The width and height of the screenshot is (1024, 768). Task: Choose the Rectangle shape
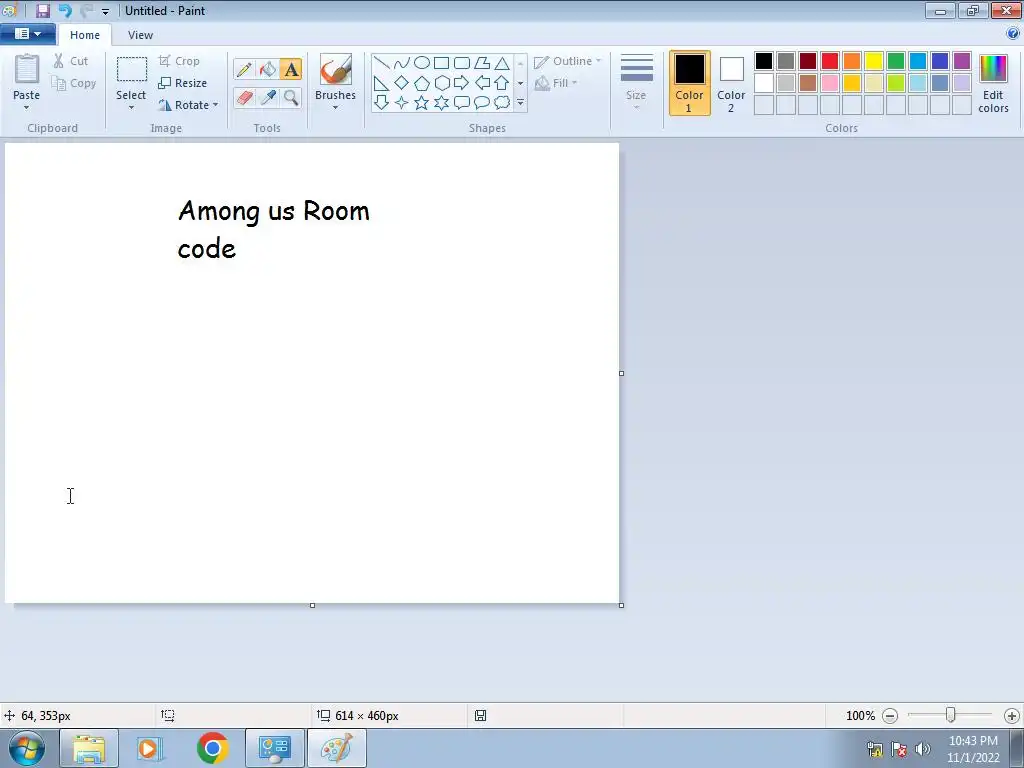coord(441,63)
